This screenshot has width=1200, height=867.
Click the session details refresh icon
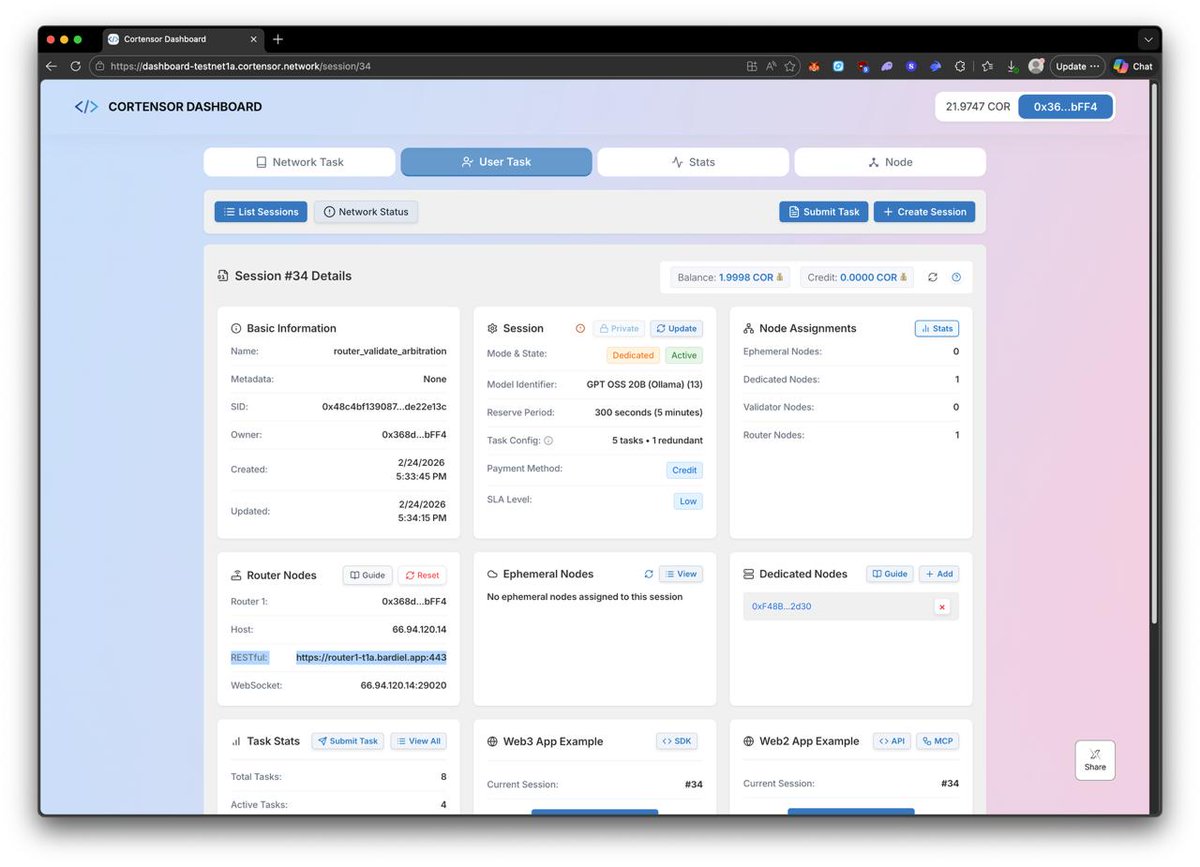coord(933,277)
